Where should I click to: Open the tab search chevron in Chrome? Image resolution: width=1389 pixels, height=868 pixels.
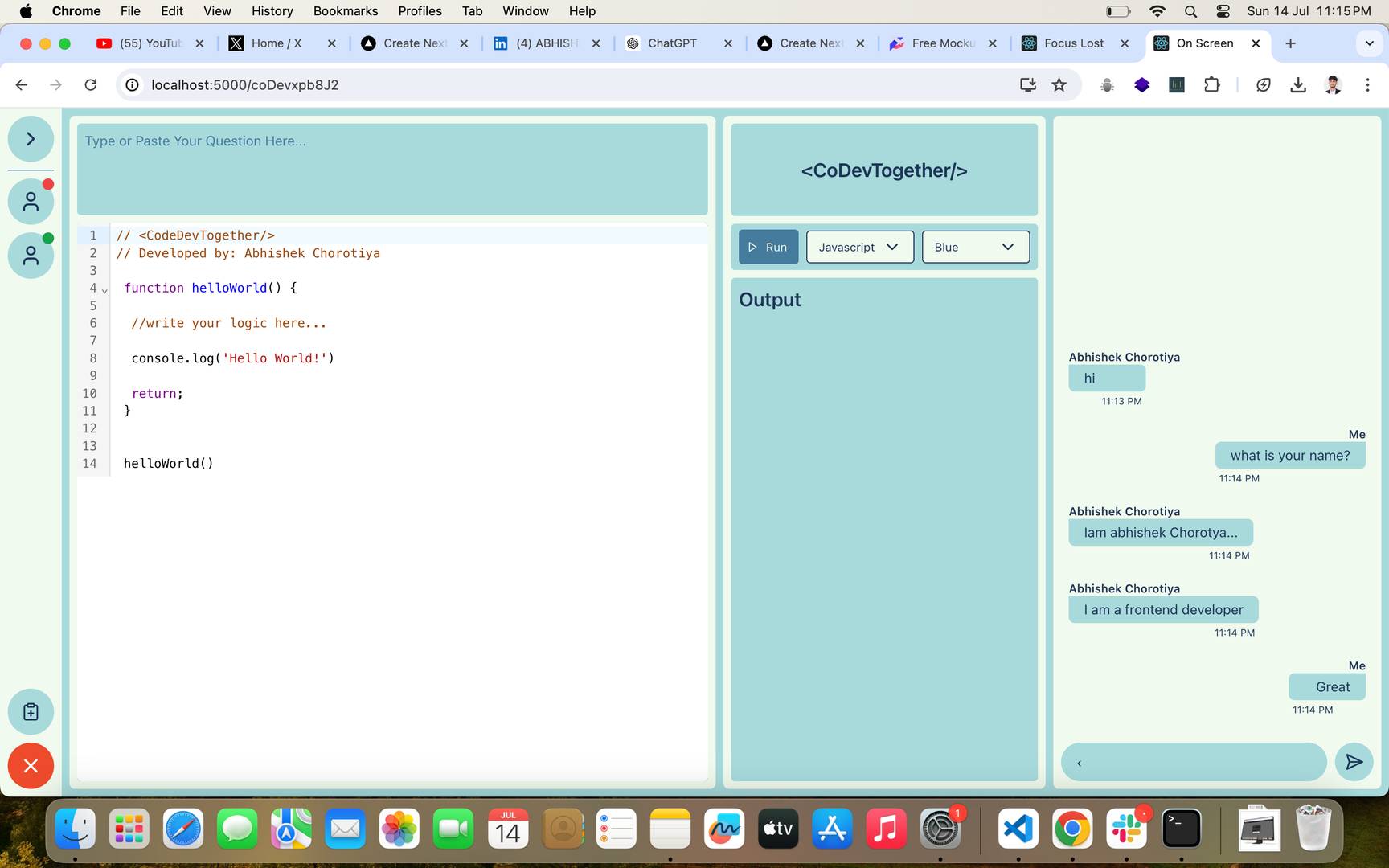point(1369,43)
